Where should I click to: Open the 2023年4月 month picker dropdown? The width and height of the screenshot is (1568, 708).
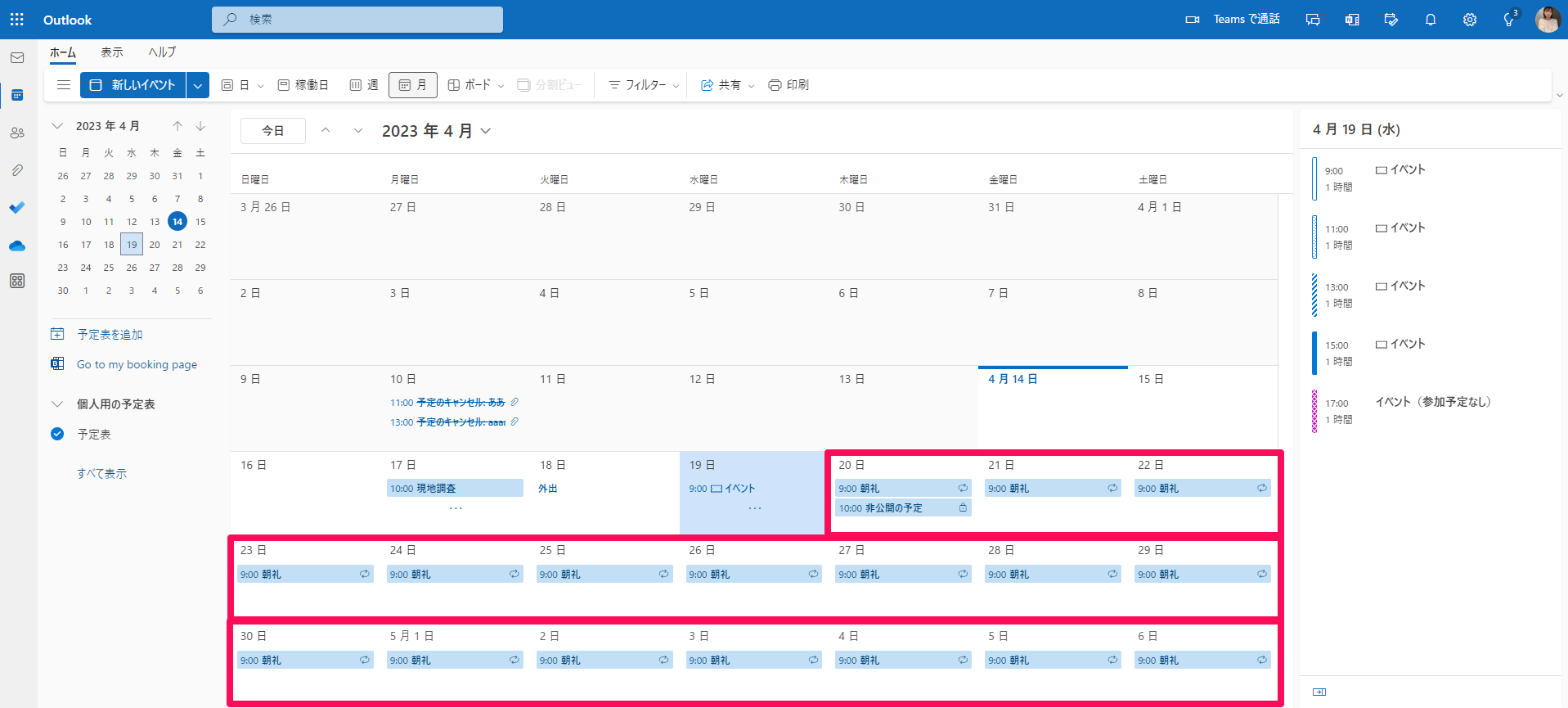click(x=437, y=131)
